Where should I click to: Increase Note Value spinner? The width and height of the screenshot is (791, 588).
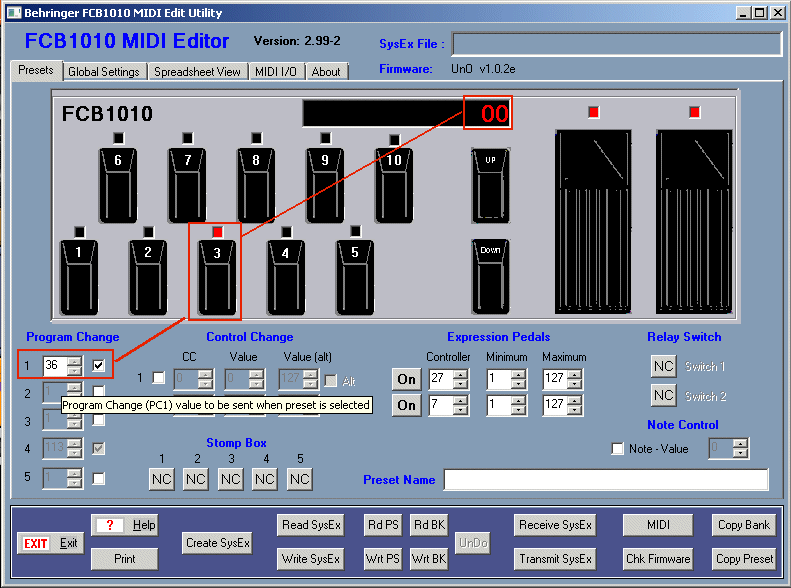tap(741, 444)
